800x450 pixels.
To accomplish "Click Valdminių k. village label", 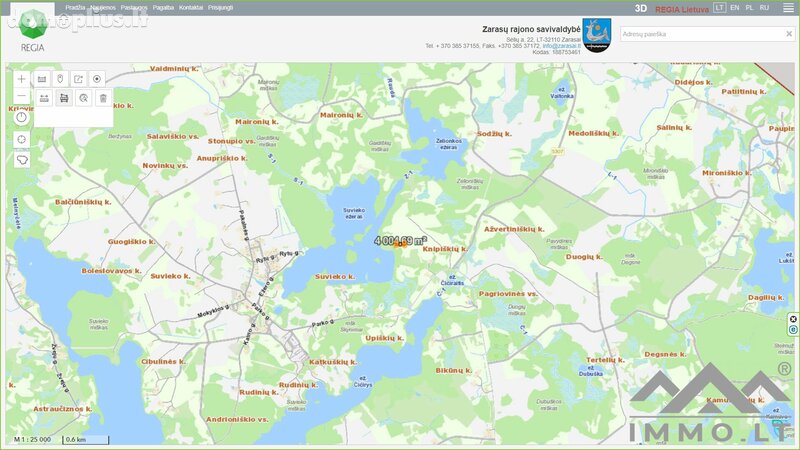I will click(174, 68).
